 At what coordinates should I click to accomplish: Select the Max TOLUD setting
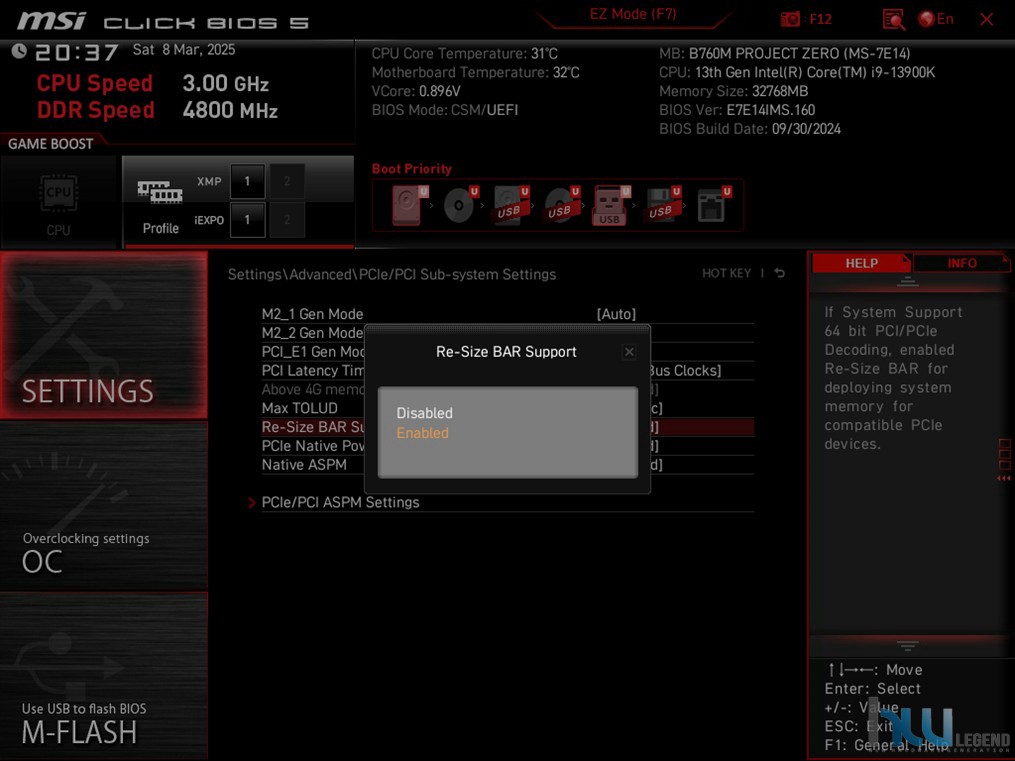[x=300, y=408]
